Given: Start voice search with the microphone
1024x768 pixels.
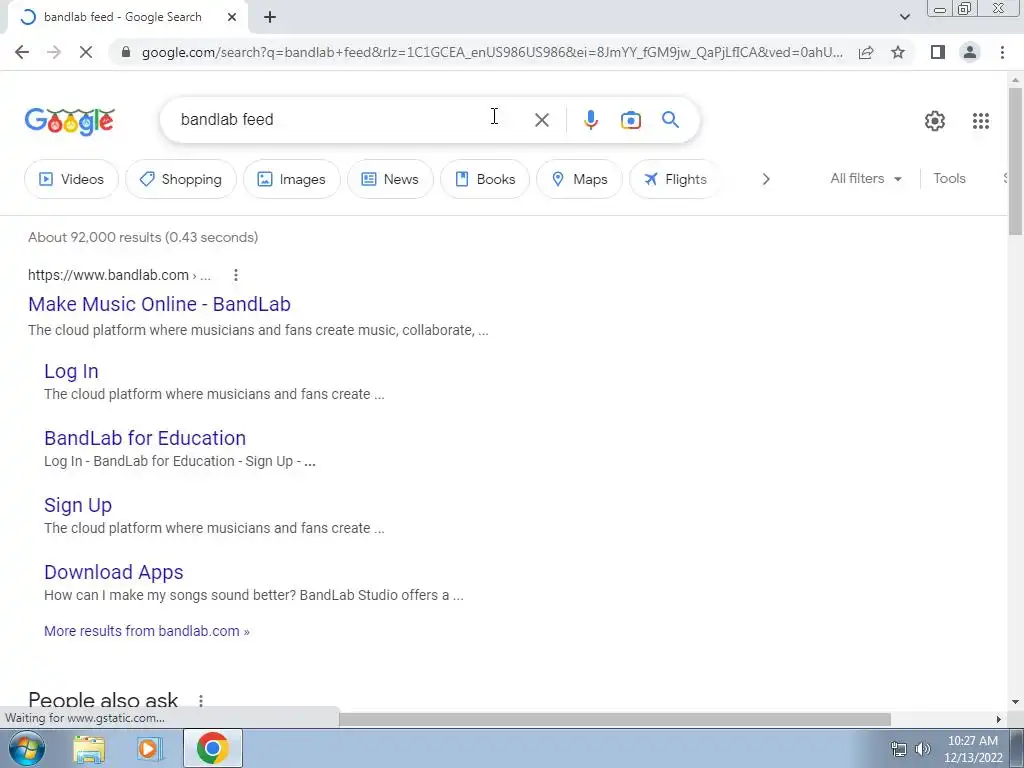Looking at the screenshot, I should 590,120.
